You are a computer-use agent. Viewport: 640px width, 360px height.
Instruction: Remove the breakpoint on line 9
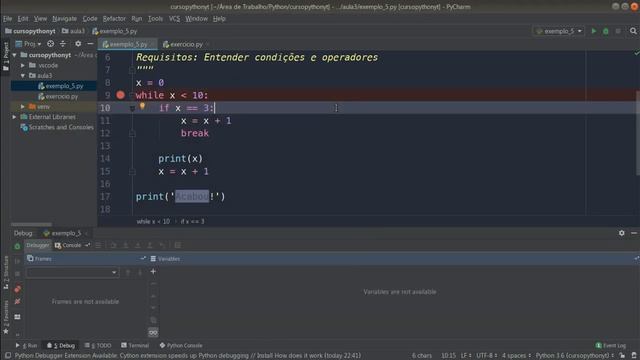point(120,95)
